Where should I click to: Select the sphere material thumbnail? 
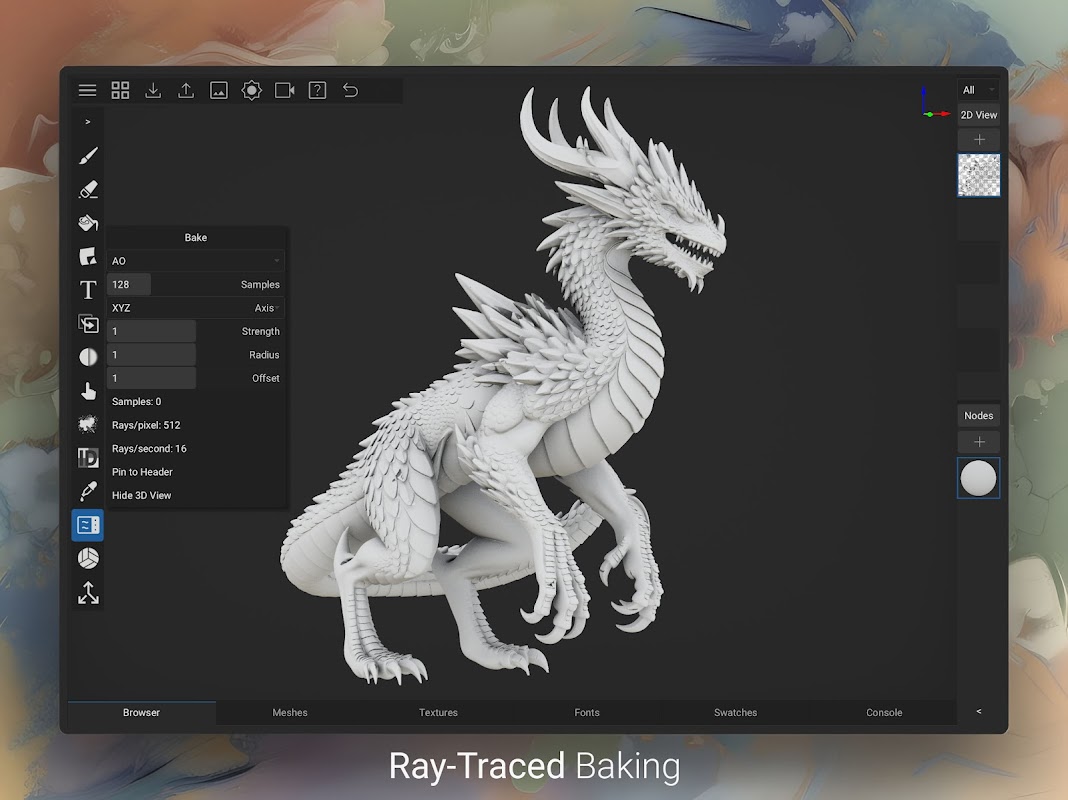pos(979,478)
